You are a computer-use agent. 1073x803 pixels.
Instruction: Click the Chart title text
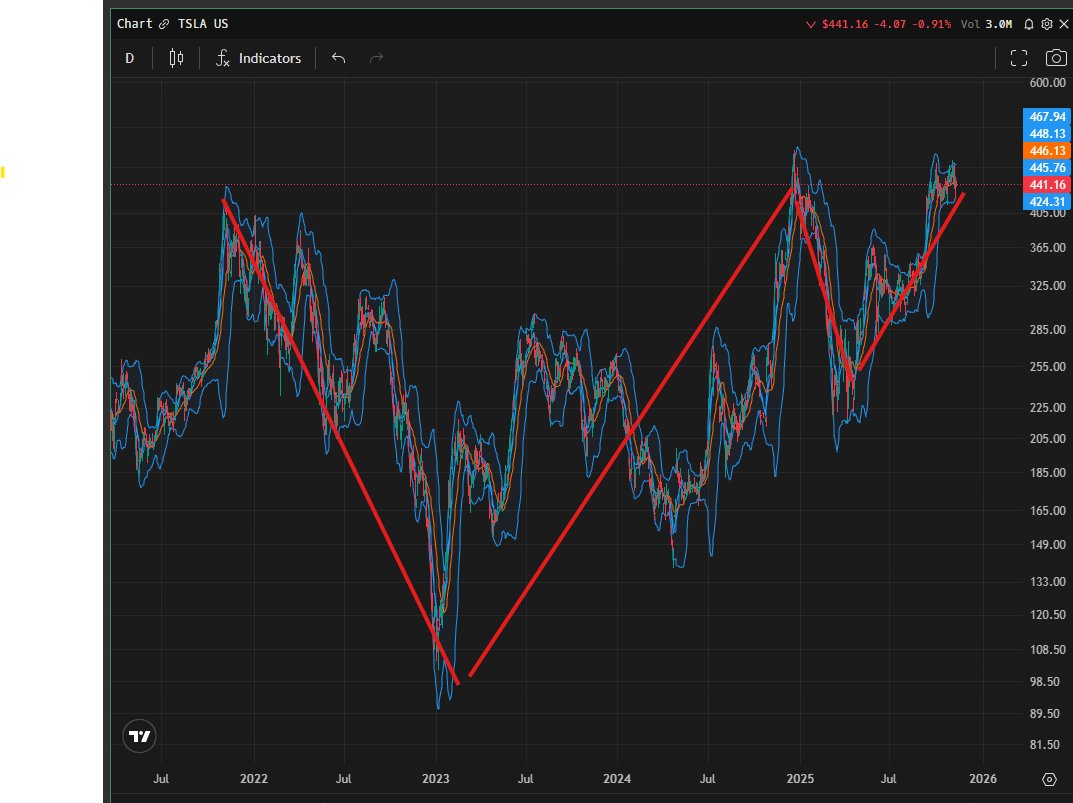pos(134,23)
